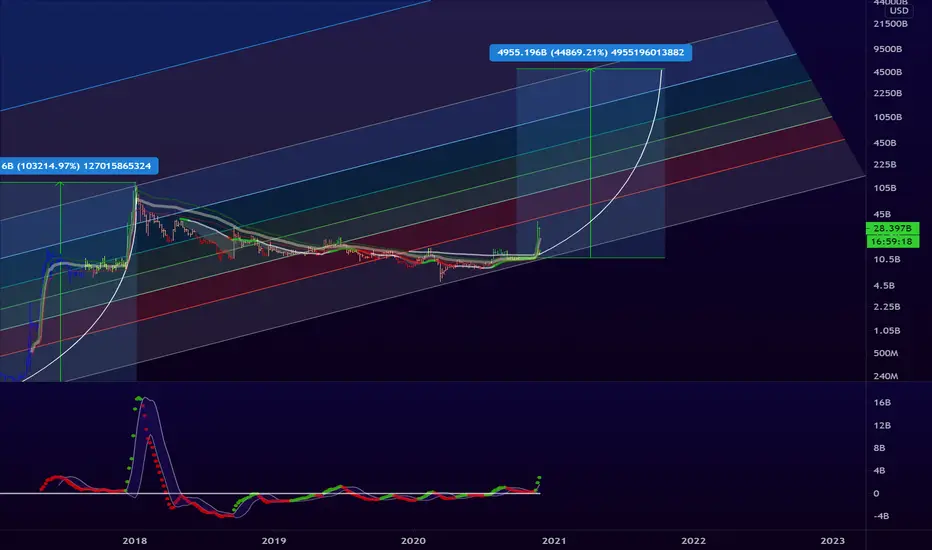
Task: Click the 21500B price axis label
Action: click(890, 24)
